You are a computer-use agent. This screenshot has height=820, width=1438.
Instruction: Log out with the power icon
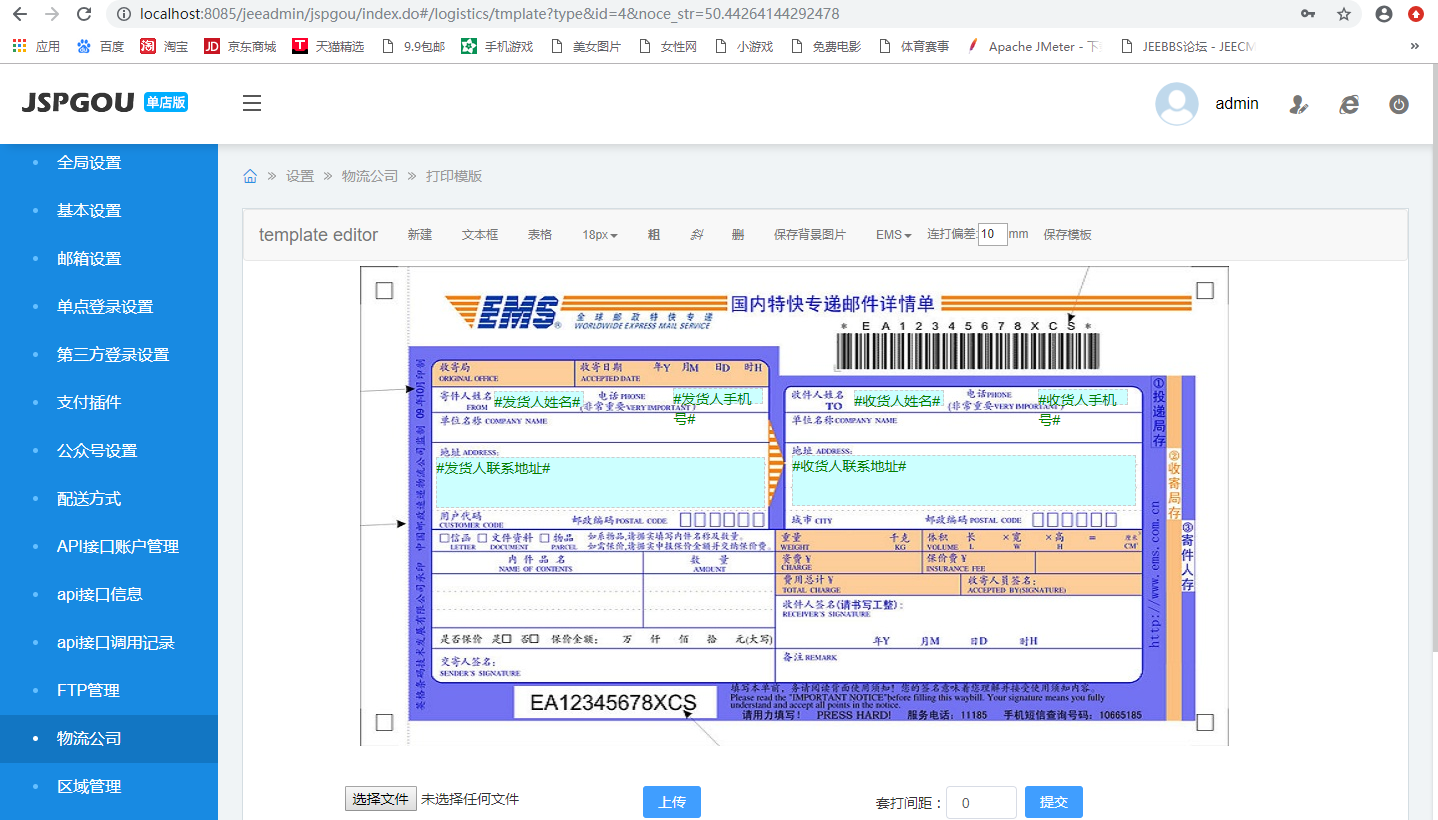click(1399, 104)
